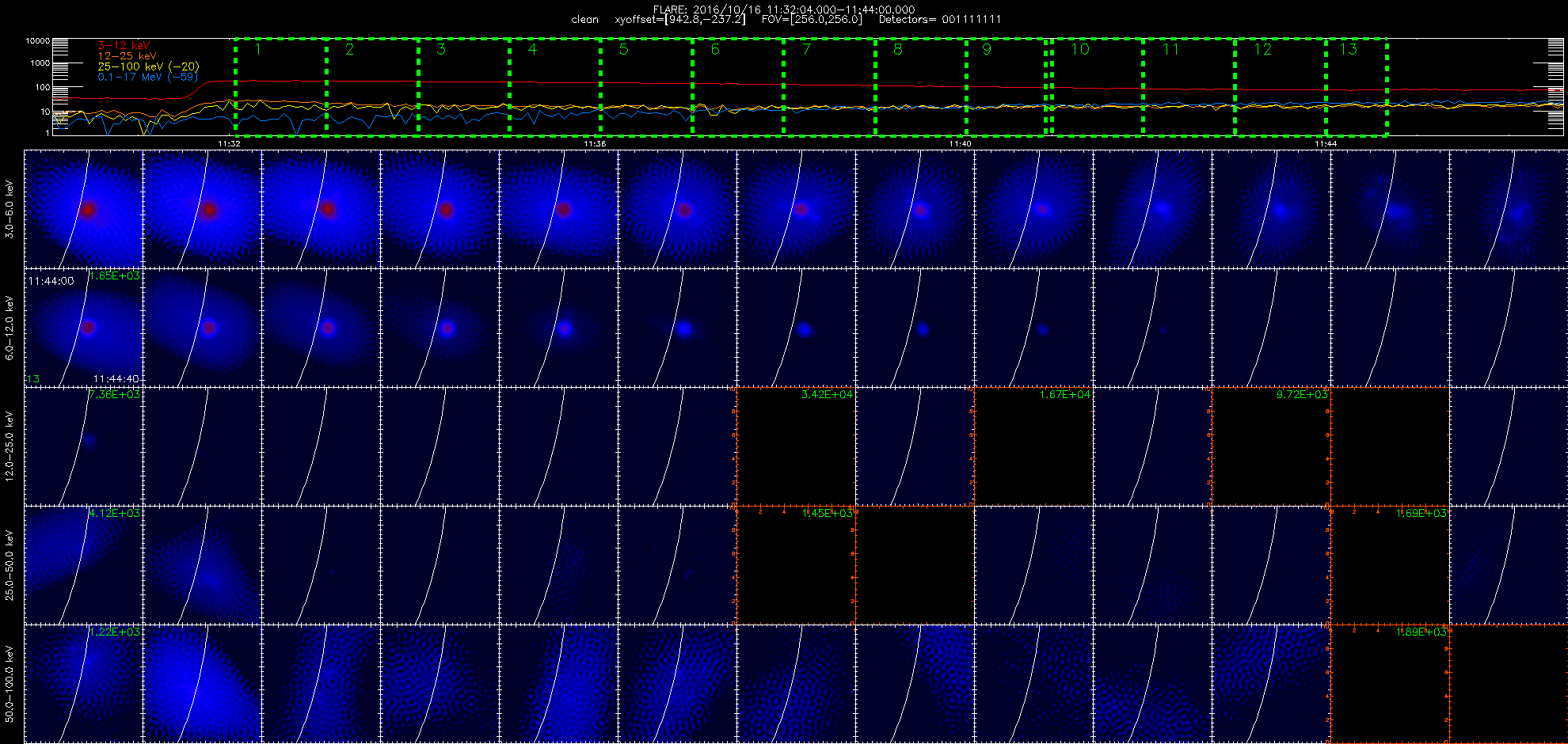Click the 3.42E+04 value on the black panel
Image resolution: width=1568 pixels, height=744 pixels.
coord(828,394)
